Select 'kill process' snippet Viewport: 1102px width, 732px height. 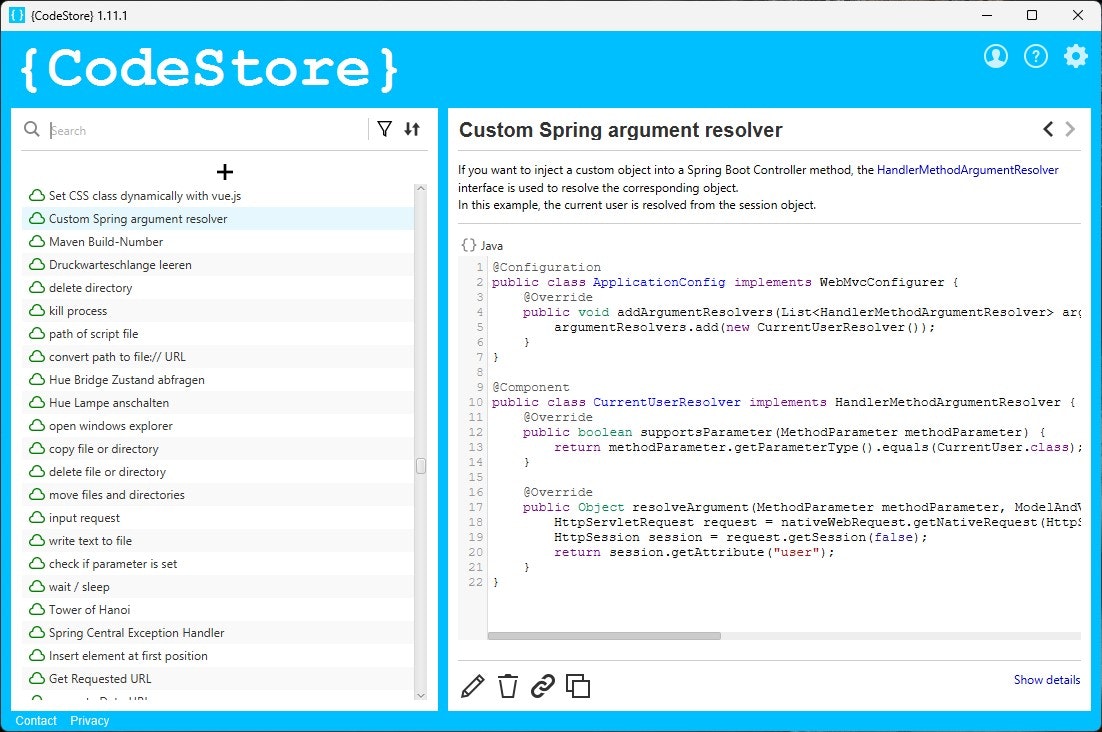[x=218, y=311]
